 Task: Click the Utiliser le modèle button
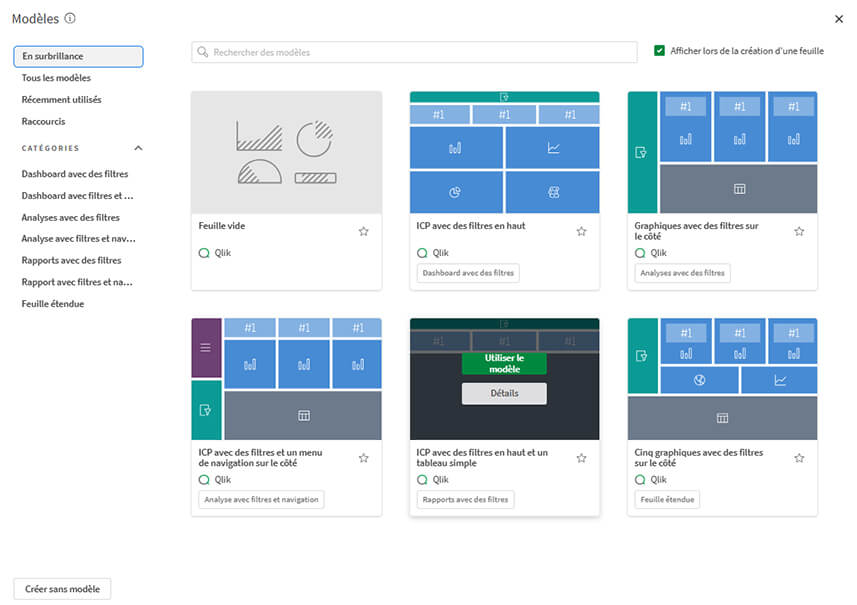(504, 363)
